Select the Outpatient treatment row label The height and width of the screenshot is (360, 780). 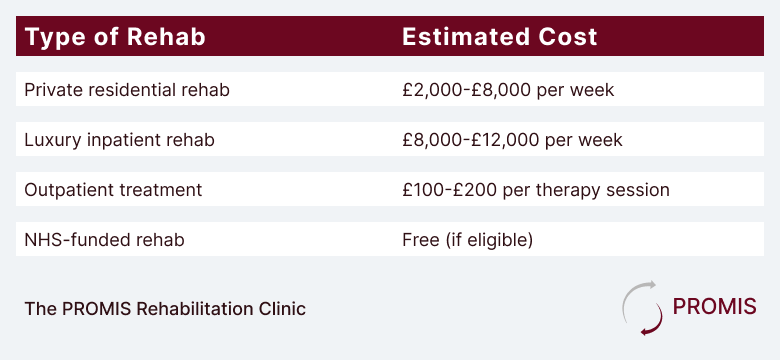113,190
